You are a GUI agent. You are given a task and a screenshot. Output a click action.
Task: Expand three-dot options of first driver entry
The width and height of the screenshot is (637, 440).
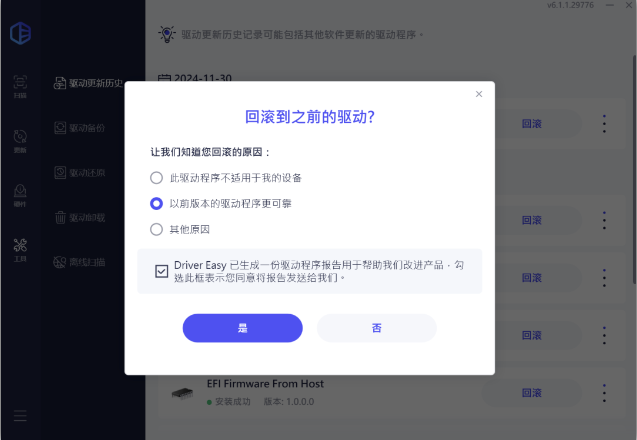coord(604,124)
